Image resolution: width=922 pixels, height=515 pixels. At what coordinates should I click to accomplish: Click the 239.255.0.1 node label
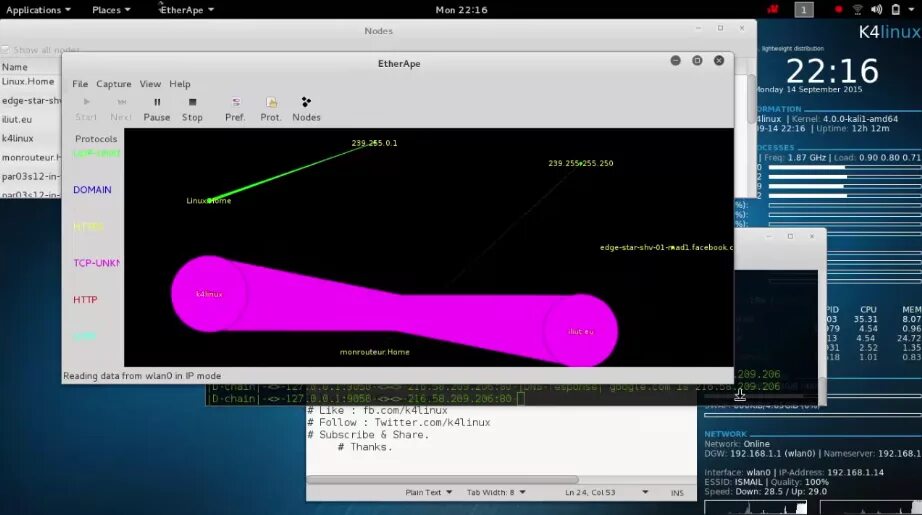[375, 143]
